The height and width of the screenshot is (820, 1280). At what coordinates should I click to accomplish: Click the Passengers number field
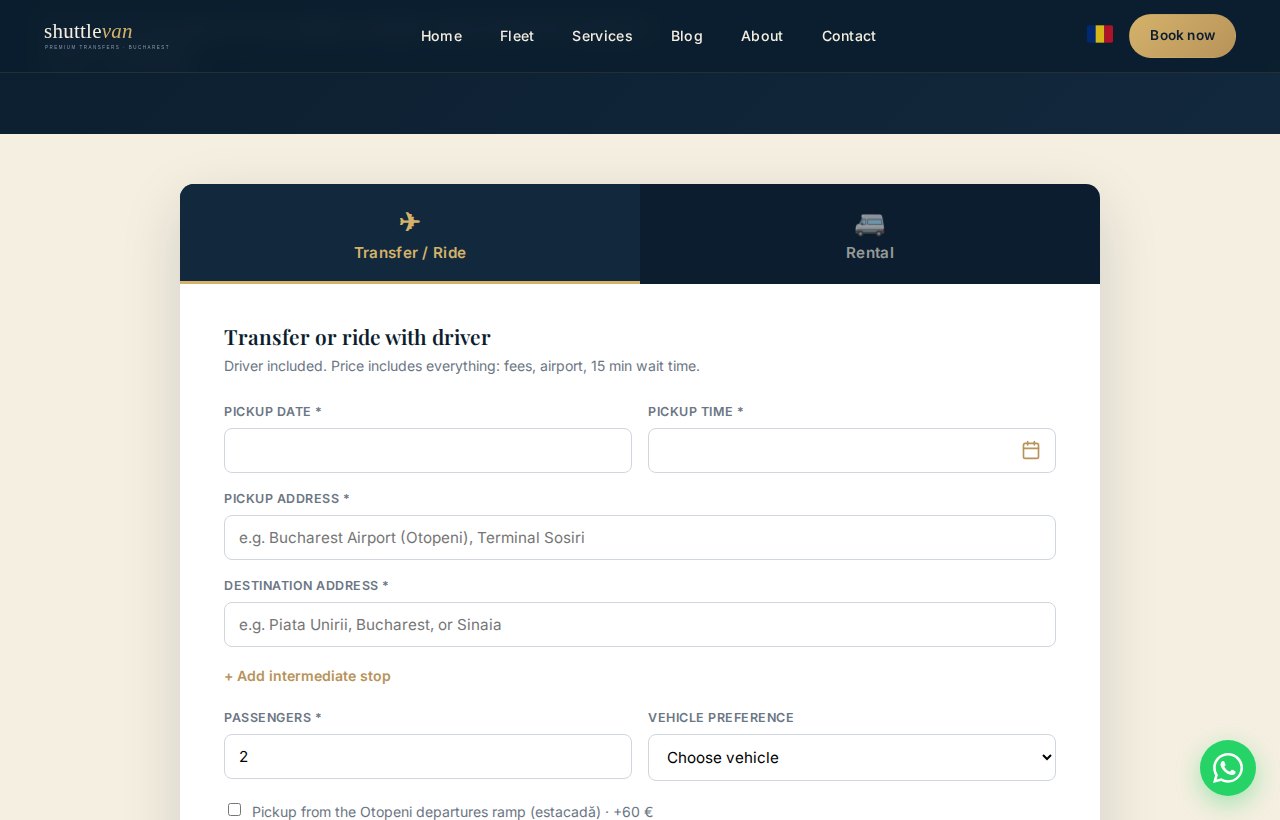tap(428, 756)
